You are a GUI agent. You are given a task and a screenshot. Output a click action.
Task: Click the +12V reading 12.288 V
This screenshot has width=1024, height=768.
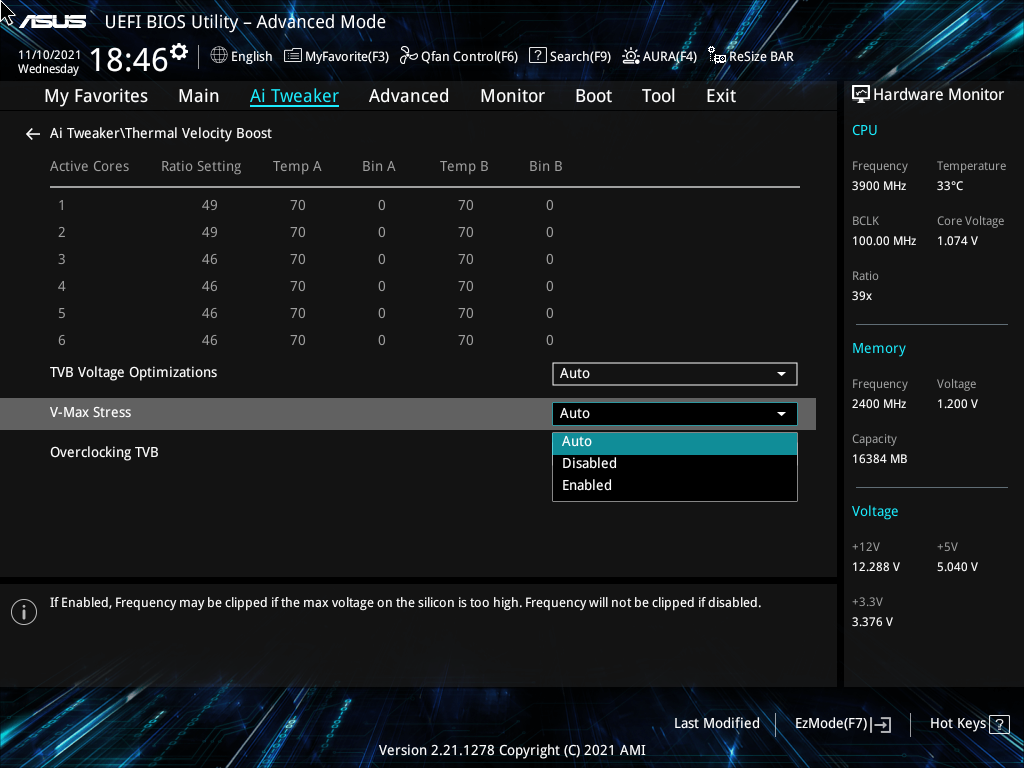coord(876,567)
